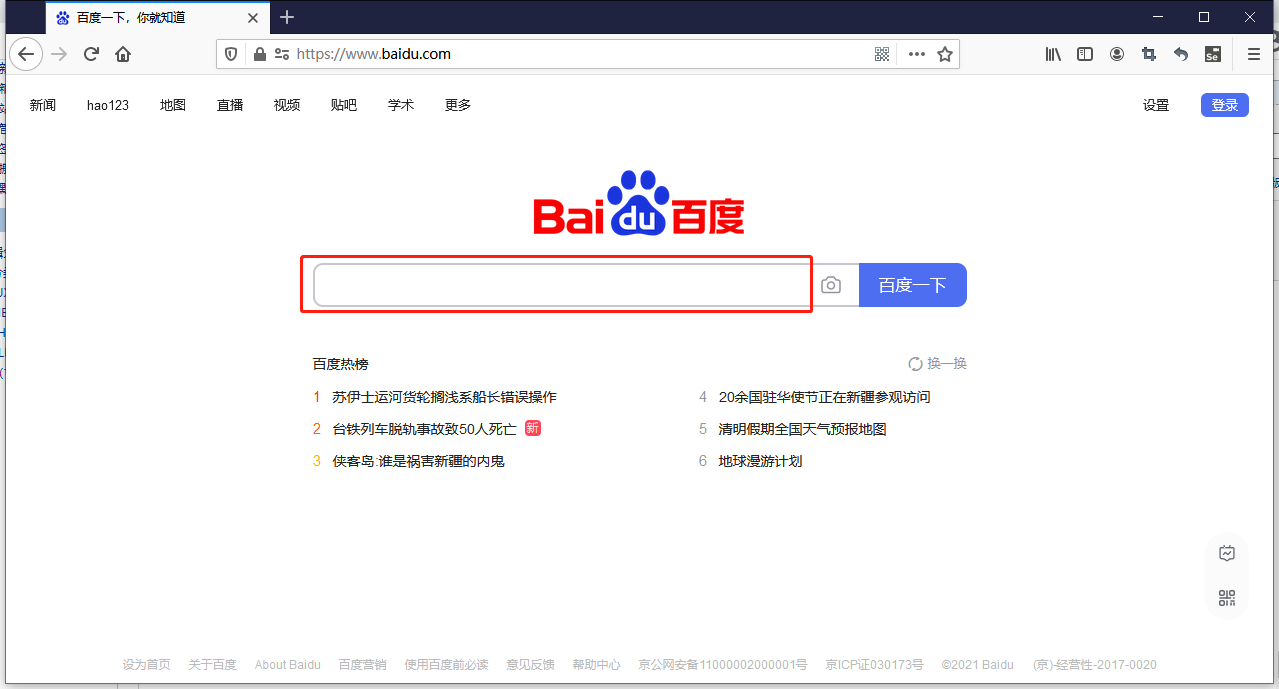Open hot item 20余国驻华使节正在新疆参观访问

click(825, 397)
